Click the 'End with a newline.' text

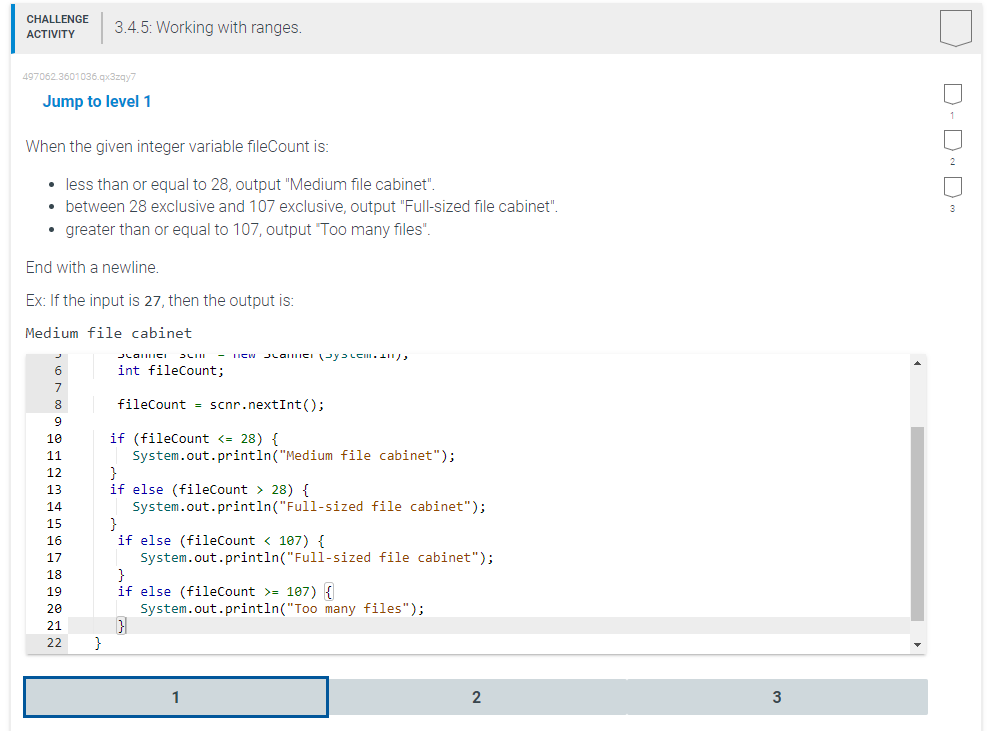click(92, 268)
